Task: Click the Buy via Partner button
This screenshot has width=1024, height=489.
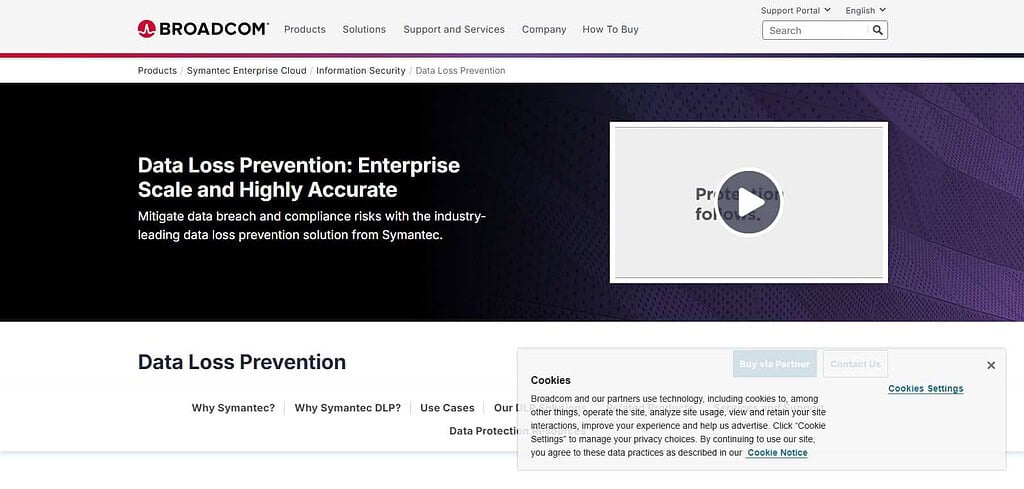Action: click(x=775, y=364)
